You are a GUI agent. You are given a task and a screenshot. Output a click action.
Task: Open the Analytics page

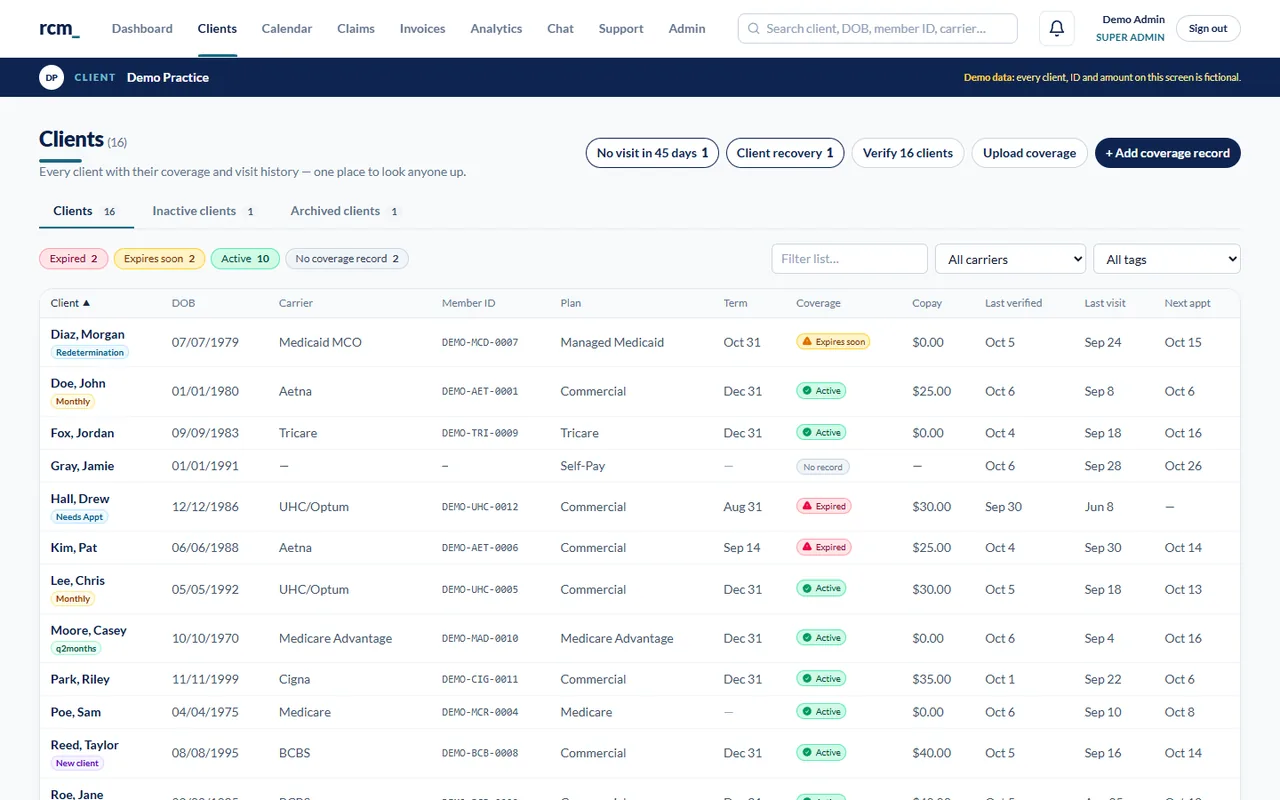tap(496, 29)
